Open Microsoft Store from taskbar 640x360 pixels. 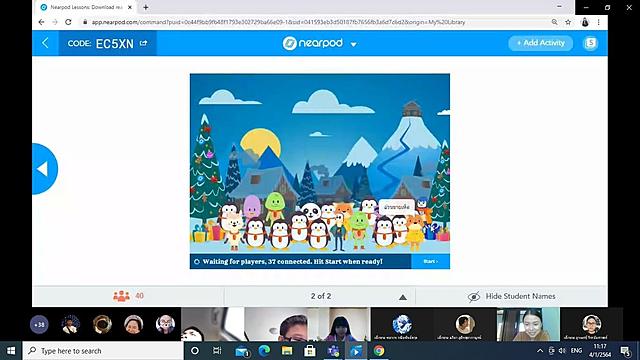point(310,351)
